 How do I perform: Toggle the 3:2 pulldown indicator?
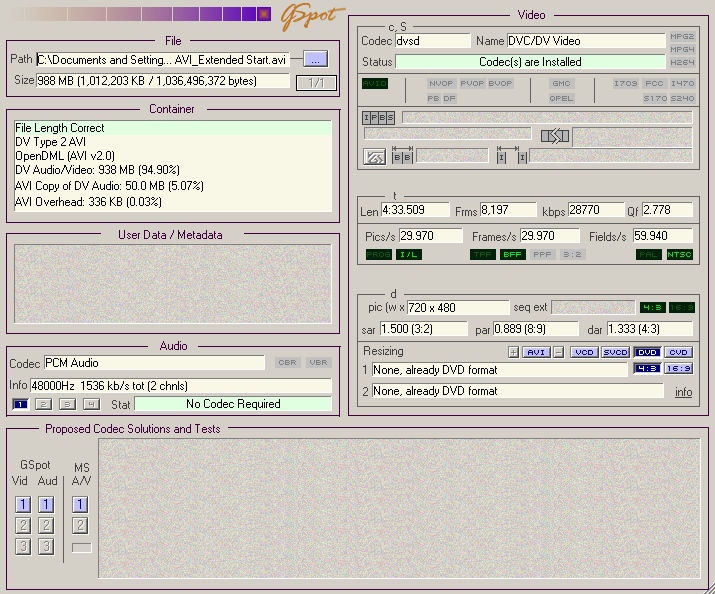click(x=572, y=254)
